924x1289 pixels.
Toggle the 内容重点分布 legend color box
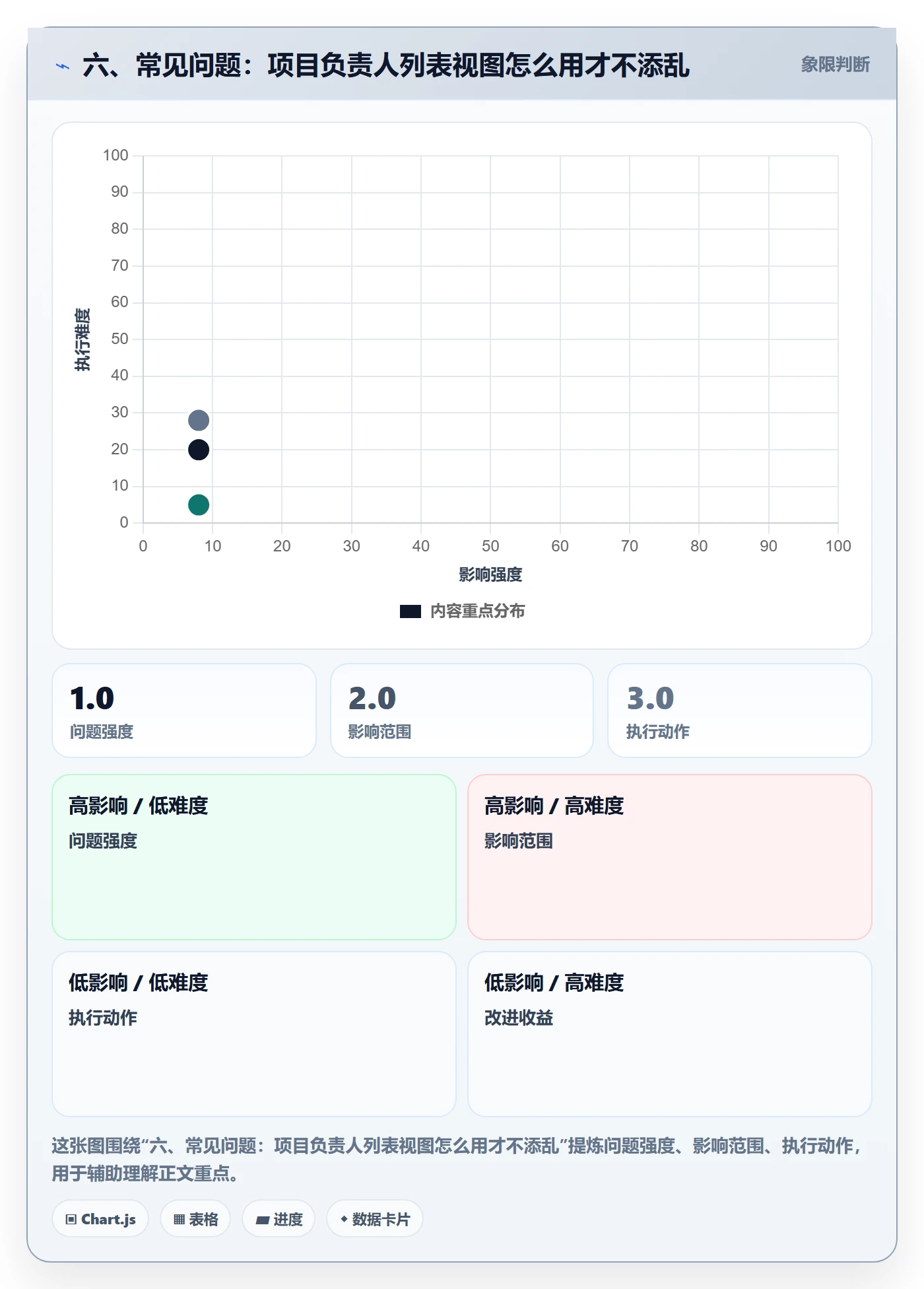click(x=411, y=611)
